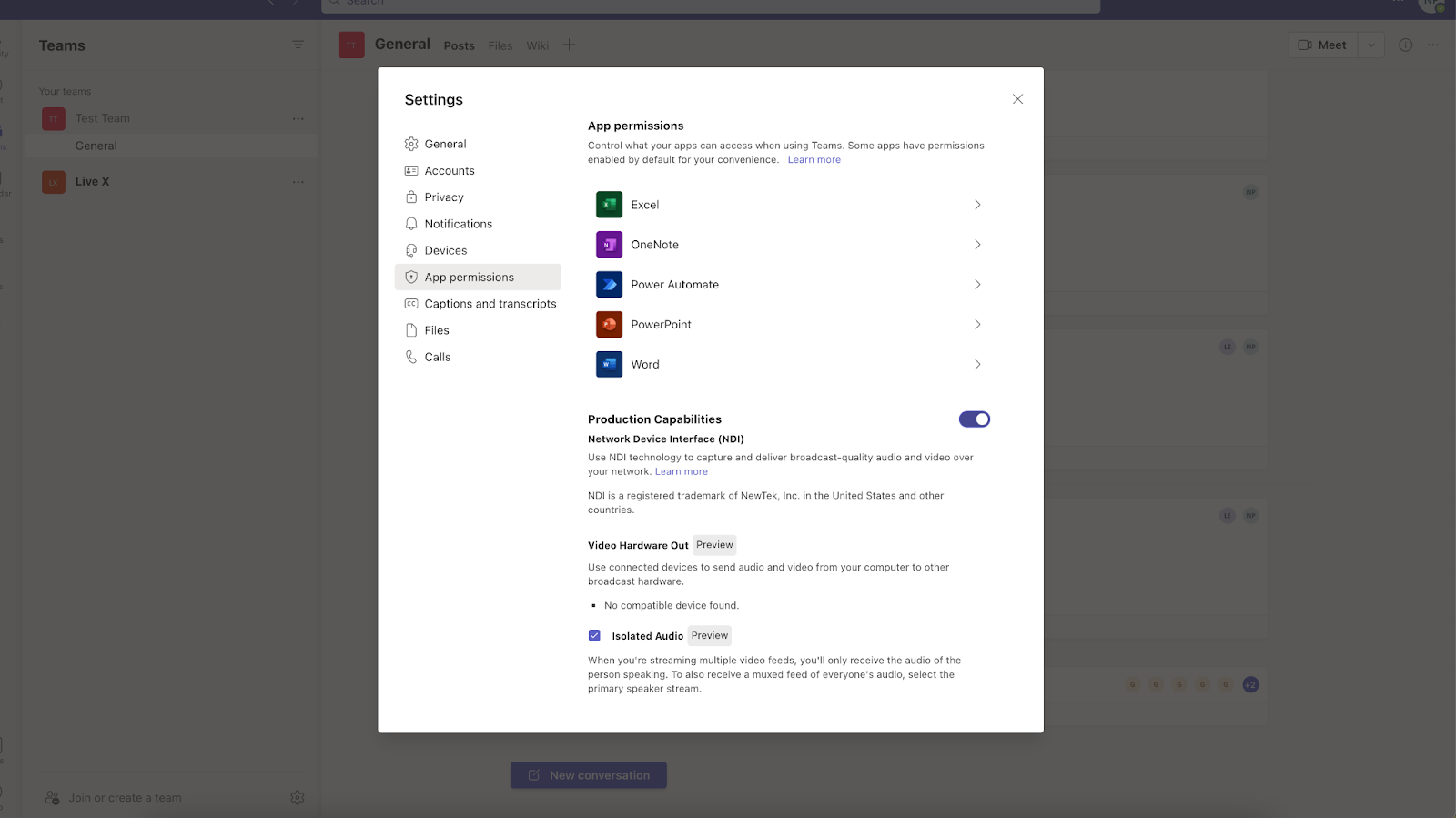
Task: Select Calls in settings menu
Action: pyautogui.click(x=478, y=357)
